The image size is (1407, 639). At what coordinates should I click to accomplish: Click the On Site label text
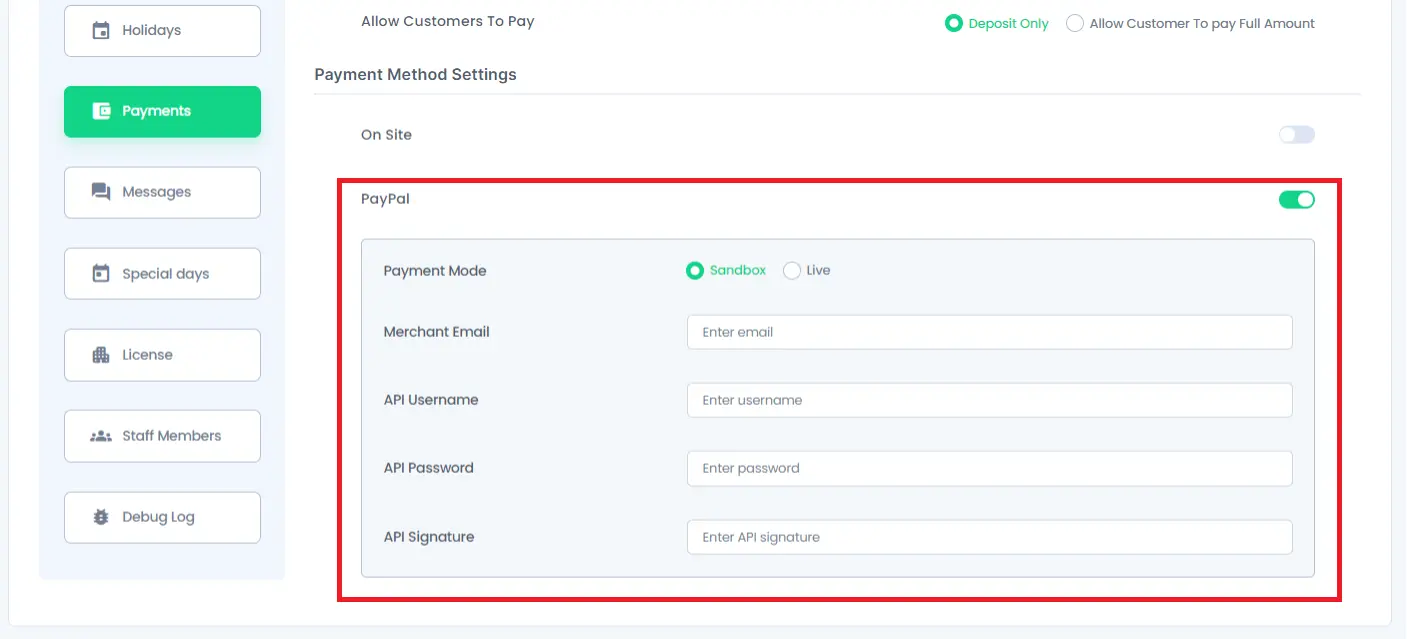(386, 135)
